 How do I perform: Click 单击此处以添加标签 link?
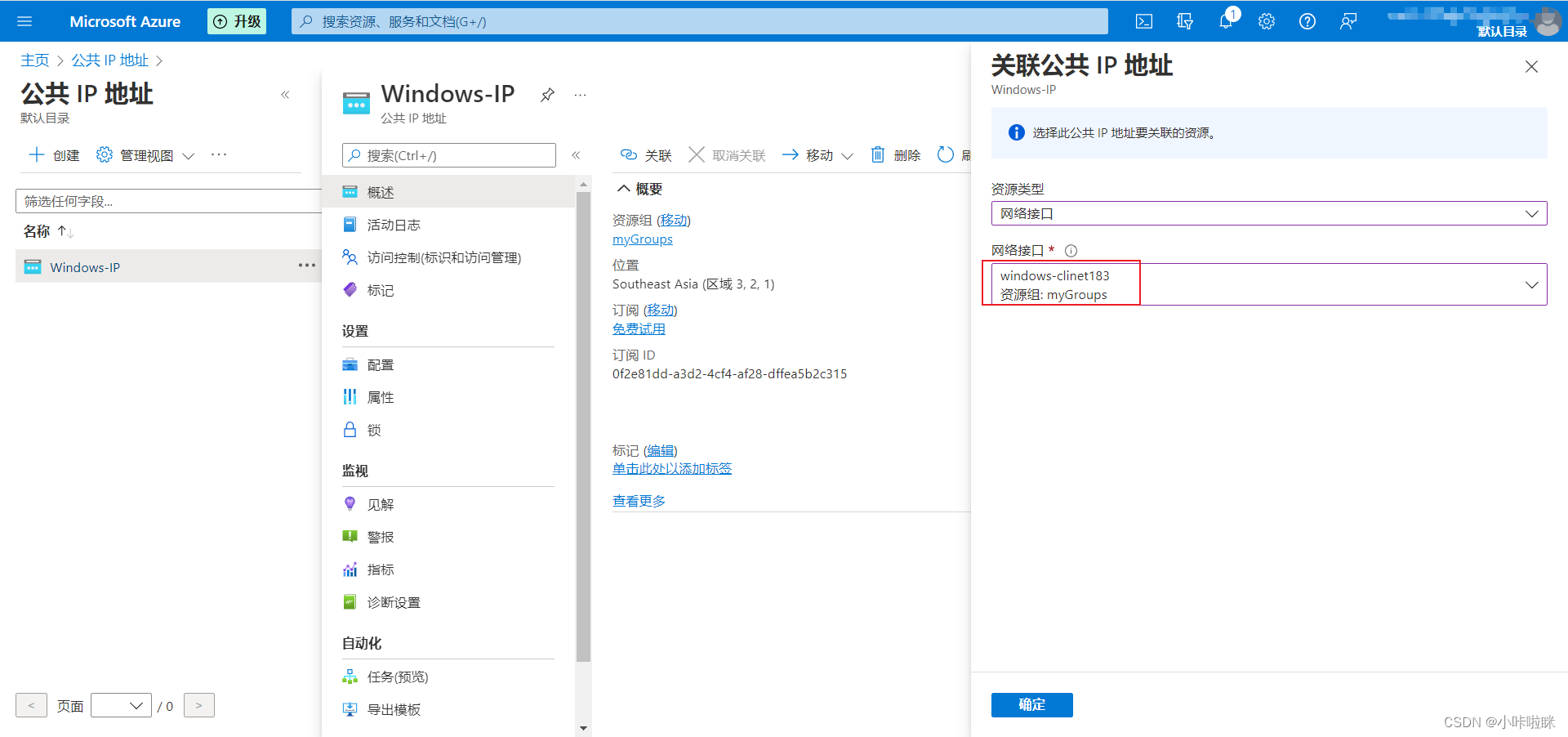pos(672,468)
